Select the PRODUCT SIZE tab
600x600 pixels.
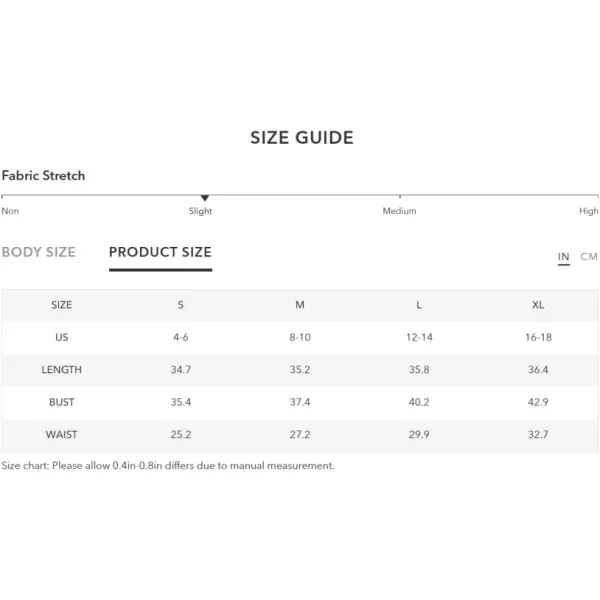(x=160, y=252)
